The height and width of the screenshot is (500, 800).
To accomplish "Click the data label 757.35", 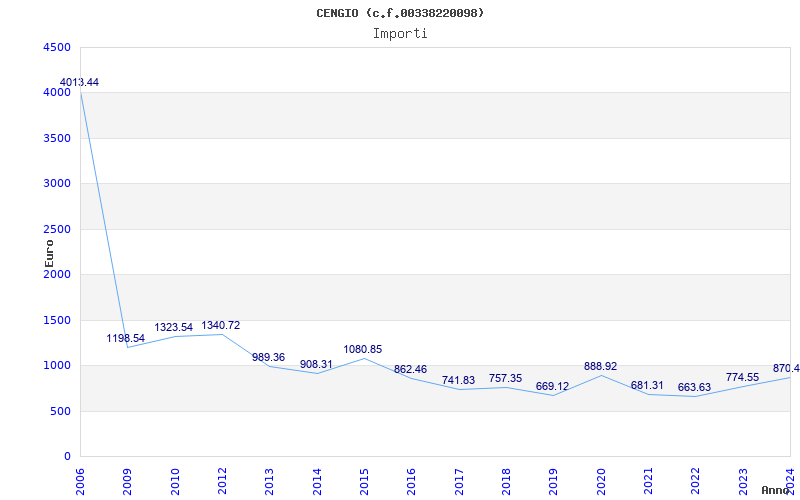I will [x=505, y=379].
